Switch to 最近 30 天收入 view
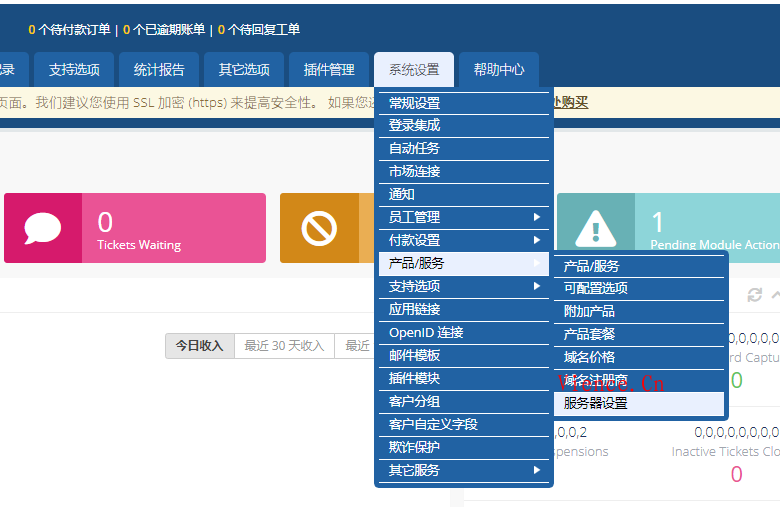 [284, 346]
